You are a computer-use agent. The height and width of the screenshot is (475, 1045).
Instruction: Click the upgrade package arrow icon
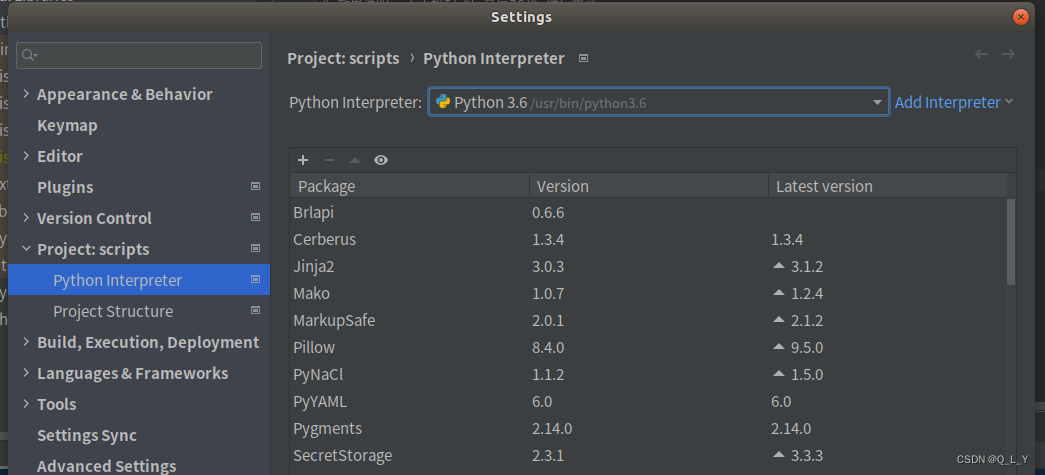click(x=354, y=160)
